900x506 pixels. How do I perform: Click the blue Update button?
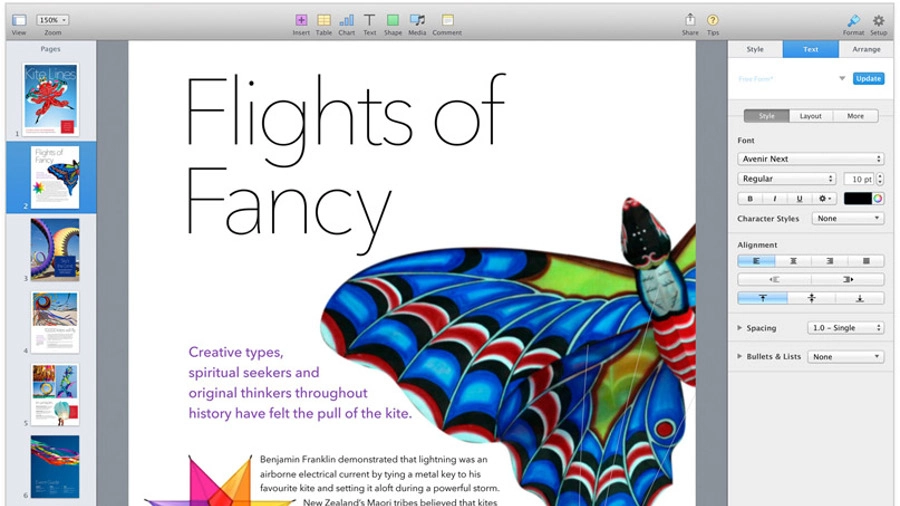pyautogui.click(x=868, y=79)
